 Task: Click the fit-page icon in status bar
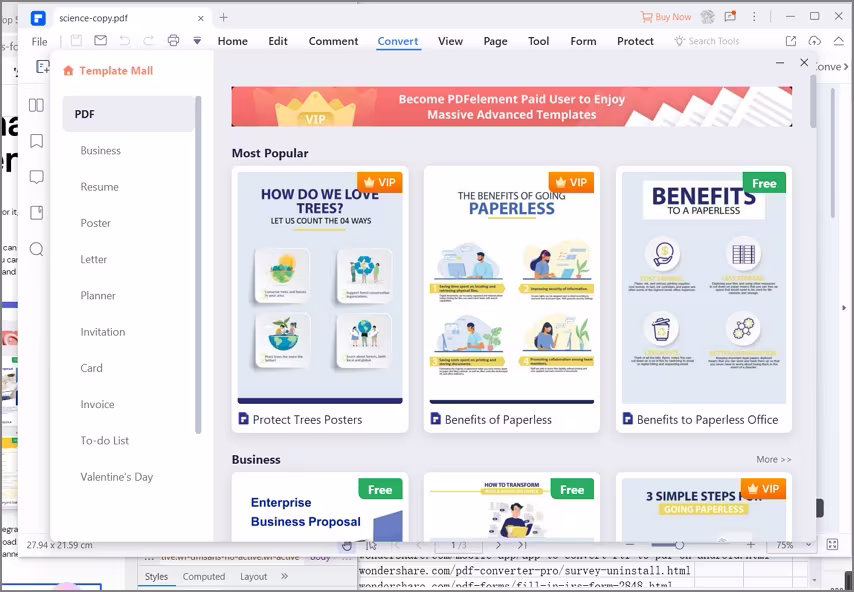832,545
